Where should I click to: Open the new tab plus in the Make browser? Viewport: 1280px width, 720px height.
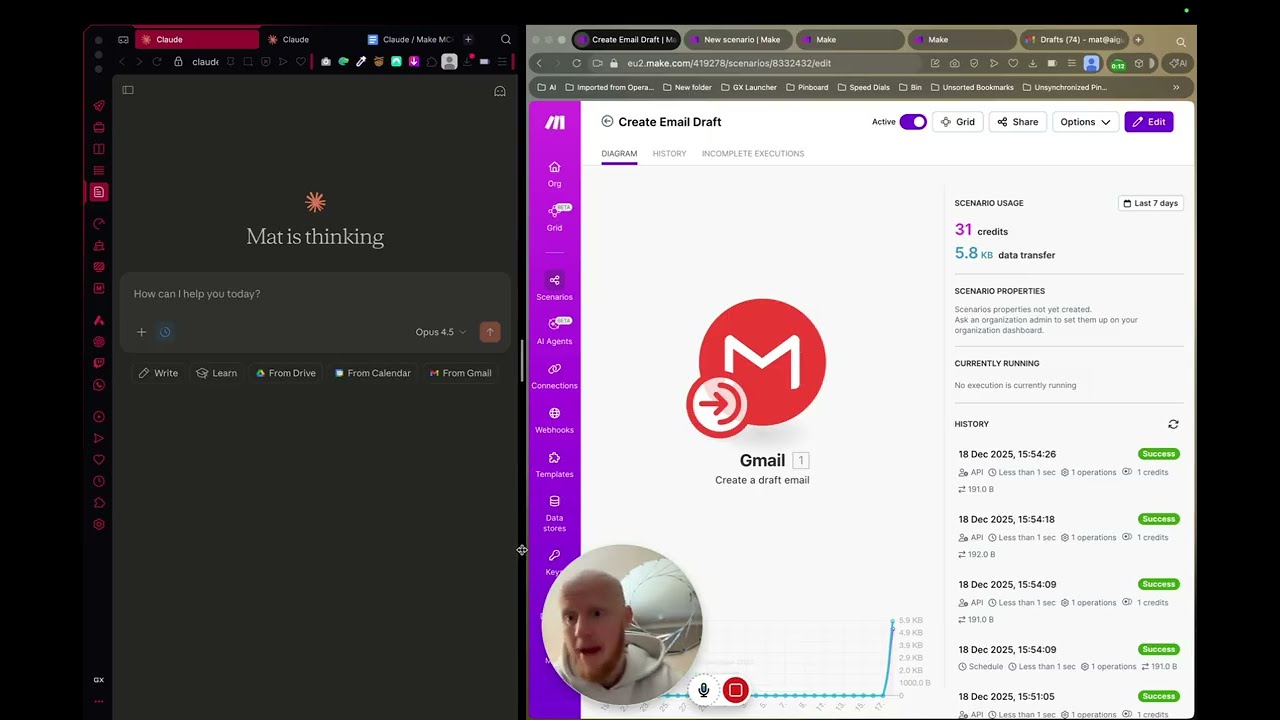point(1138,40)
